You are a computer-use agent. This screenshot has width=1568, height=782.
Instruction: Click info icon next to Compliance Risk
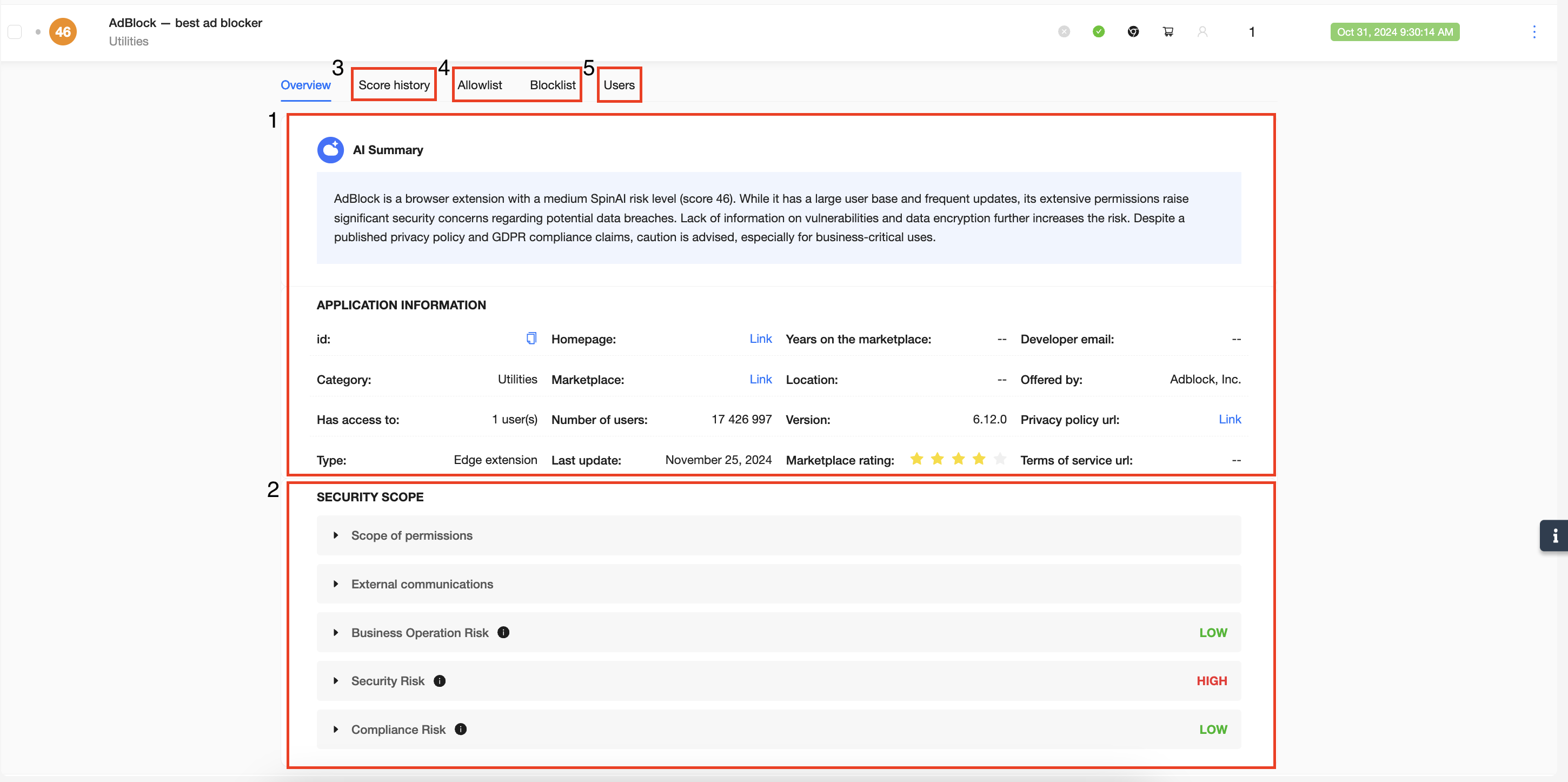461,729
